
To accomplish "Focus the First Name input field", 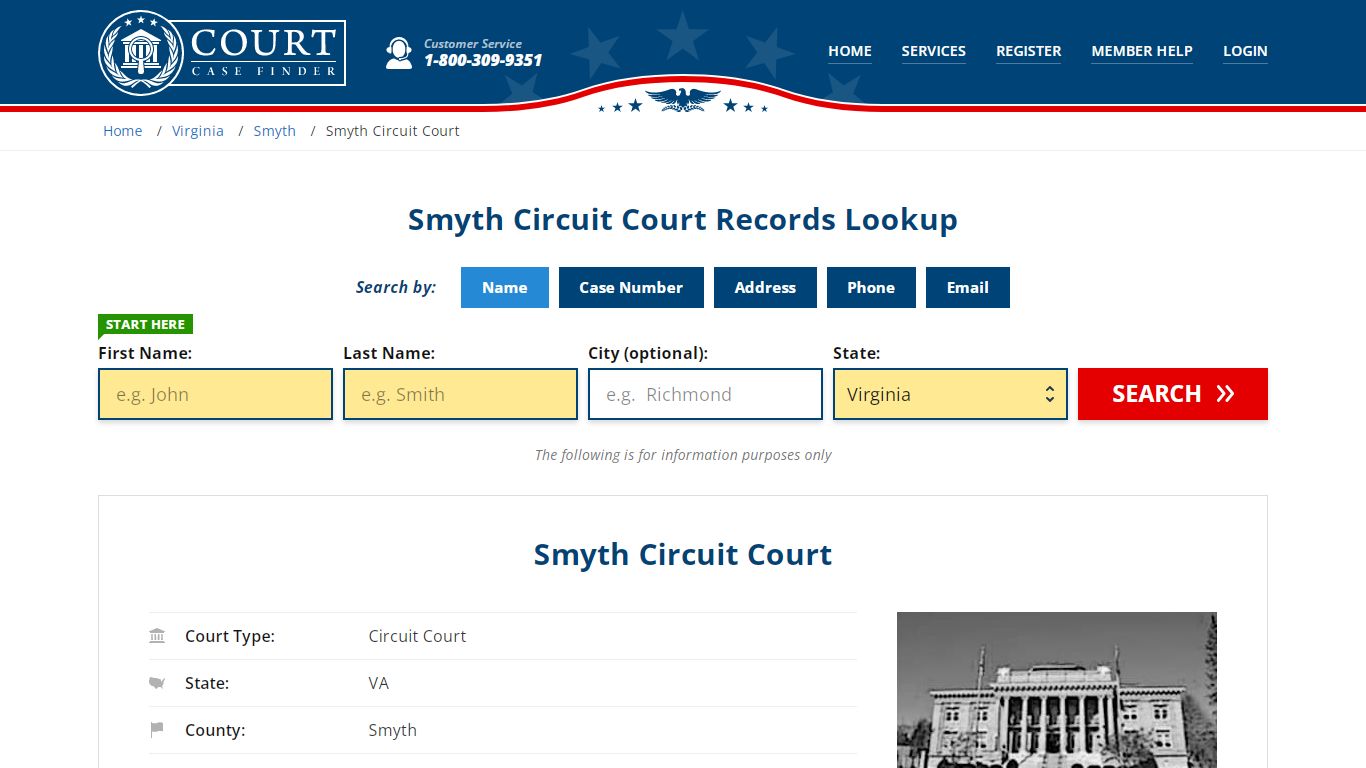I will (215, 394).
